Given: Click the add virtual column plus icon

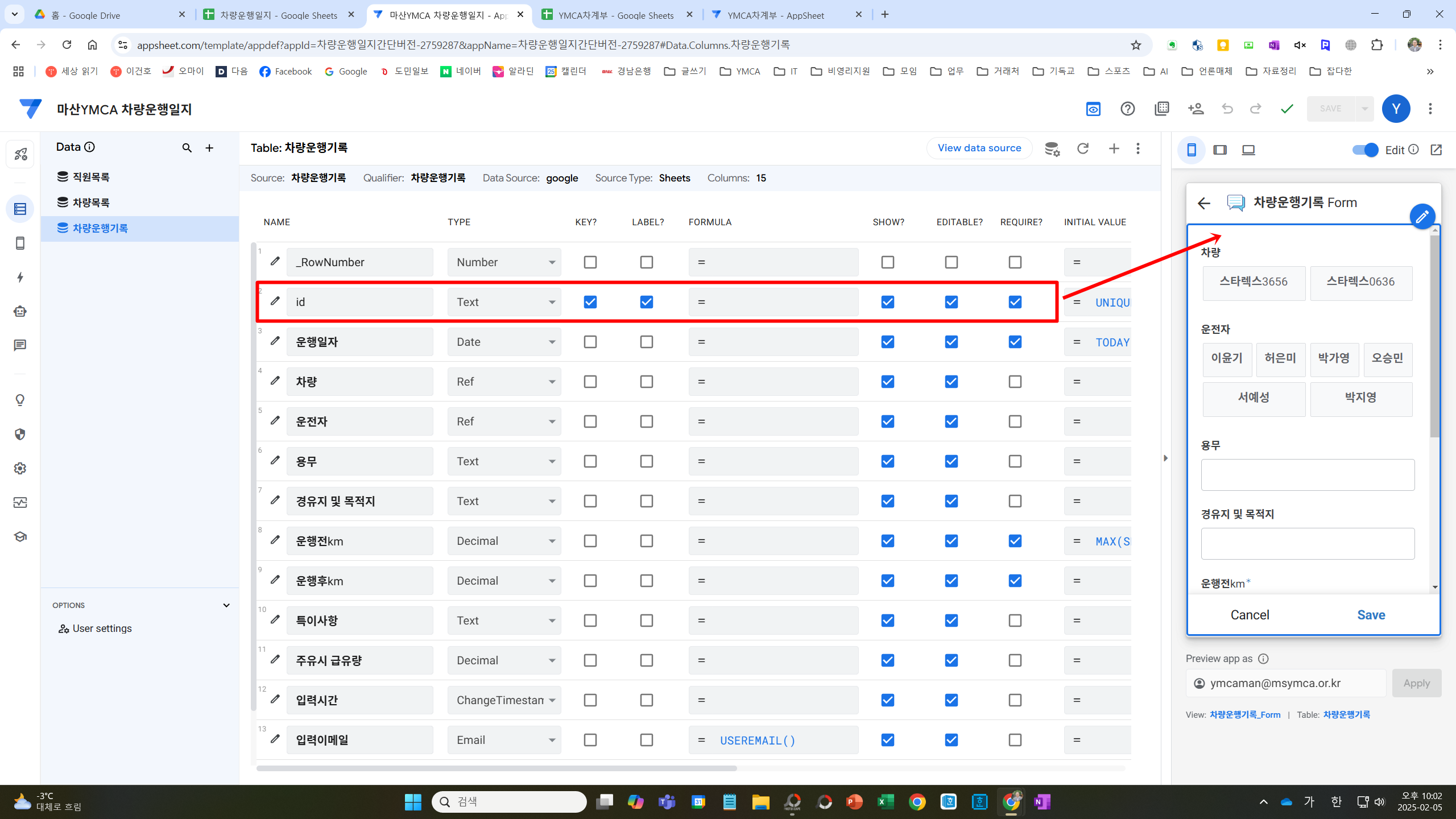Looking at the screenshot, I should 1114,148.
